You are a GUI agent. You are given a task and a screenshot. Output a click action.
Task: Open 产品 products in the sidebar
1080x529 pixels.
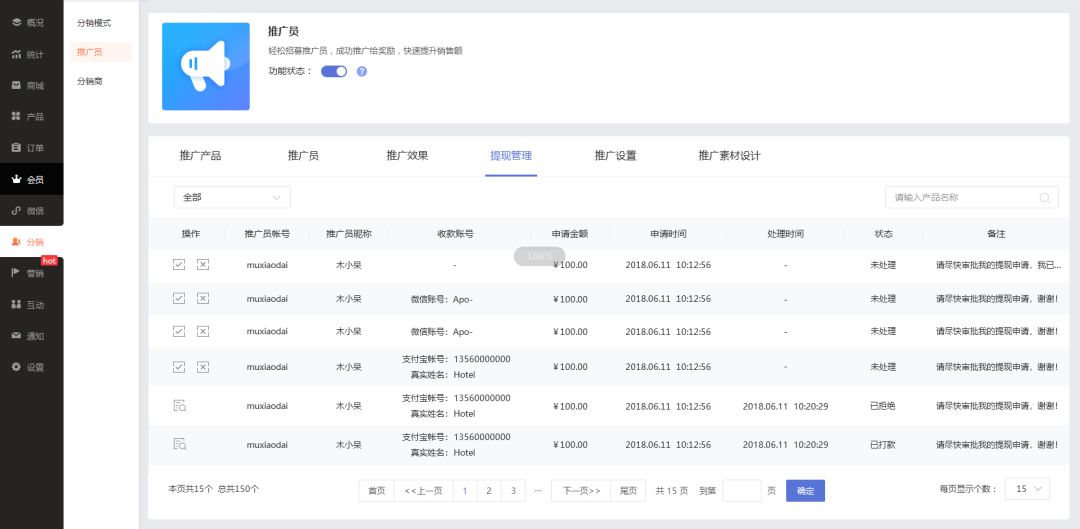pos(28,116)
